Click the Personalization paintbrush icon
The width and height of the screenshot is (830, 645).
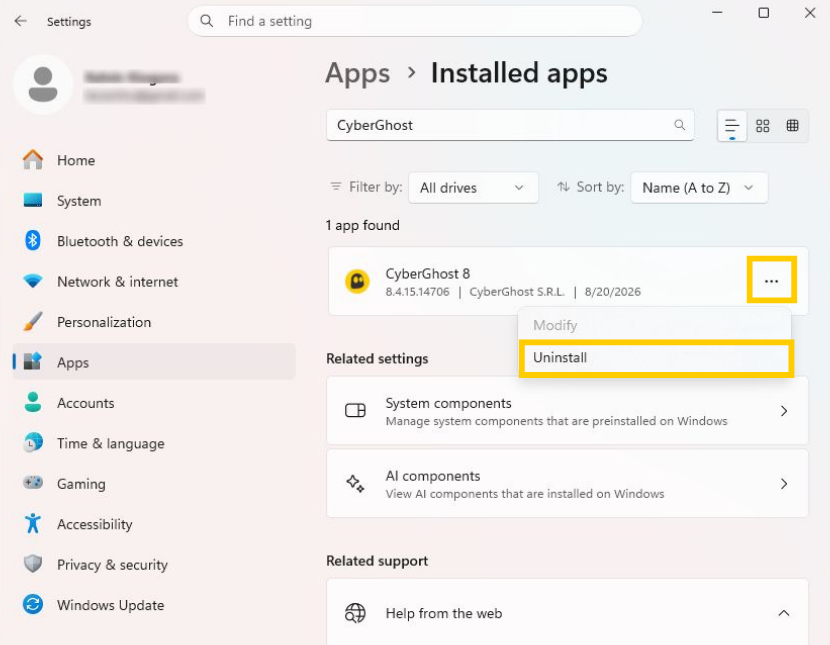coord(33,321)
